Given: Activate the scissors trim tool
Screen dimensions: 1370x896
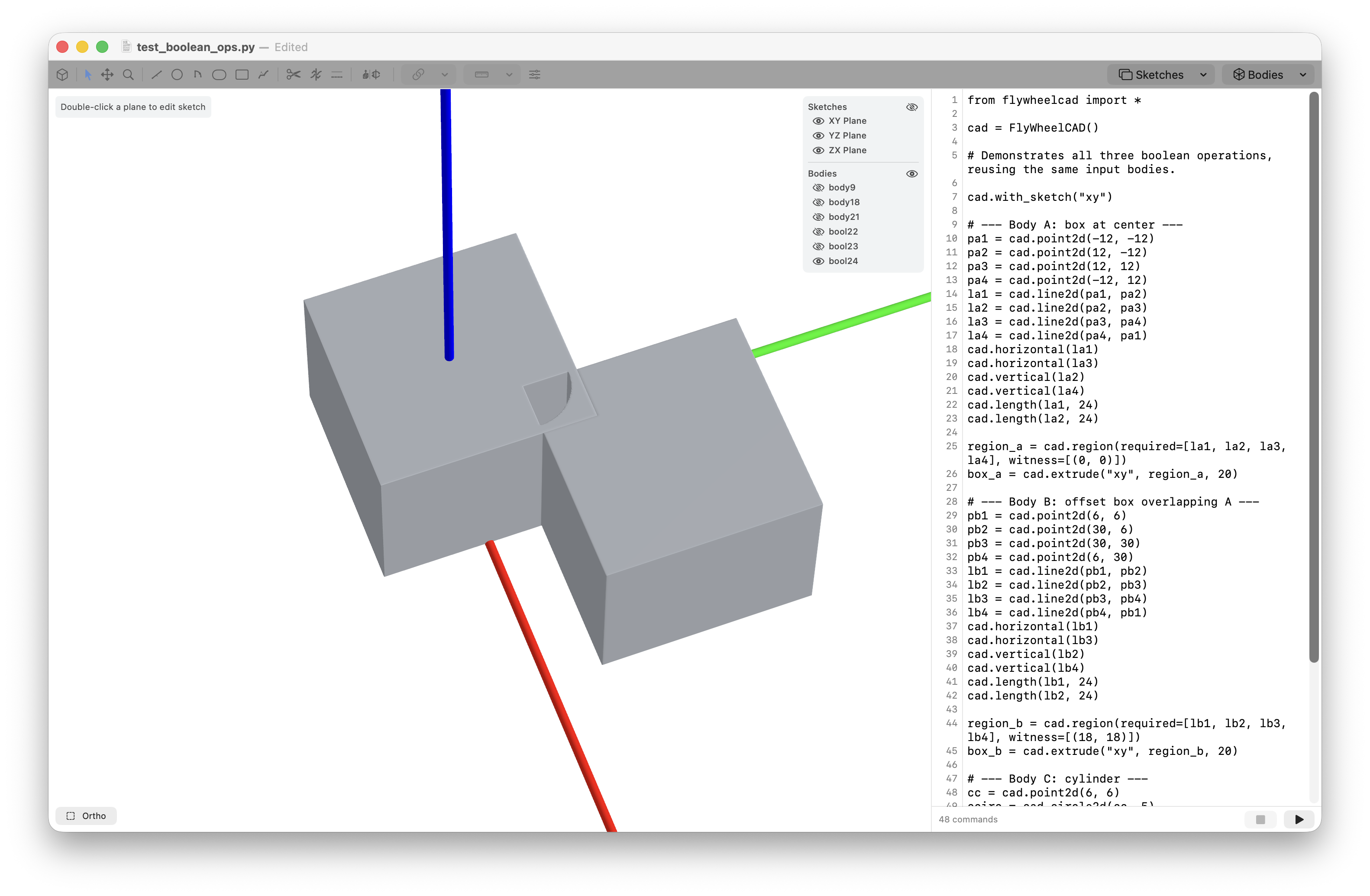Looking at the screenshot, I should pos(294,75).
